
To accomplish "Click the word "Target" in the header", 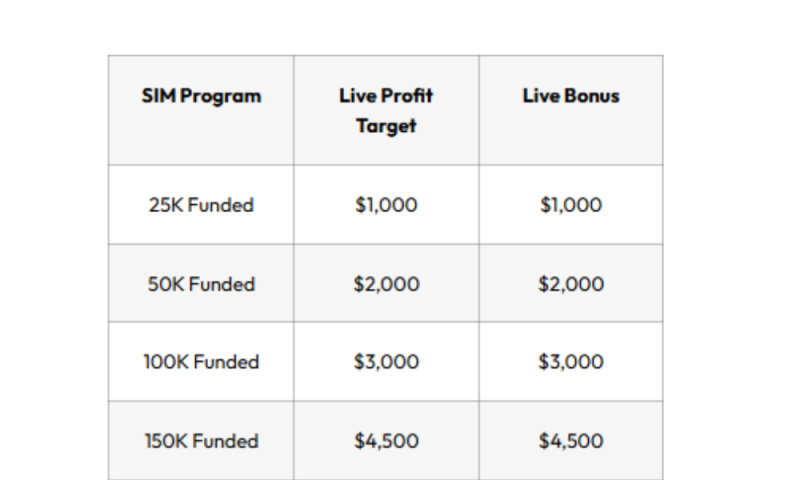I will pos(386,127).
